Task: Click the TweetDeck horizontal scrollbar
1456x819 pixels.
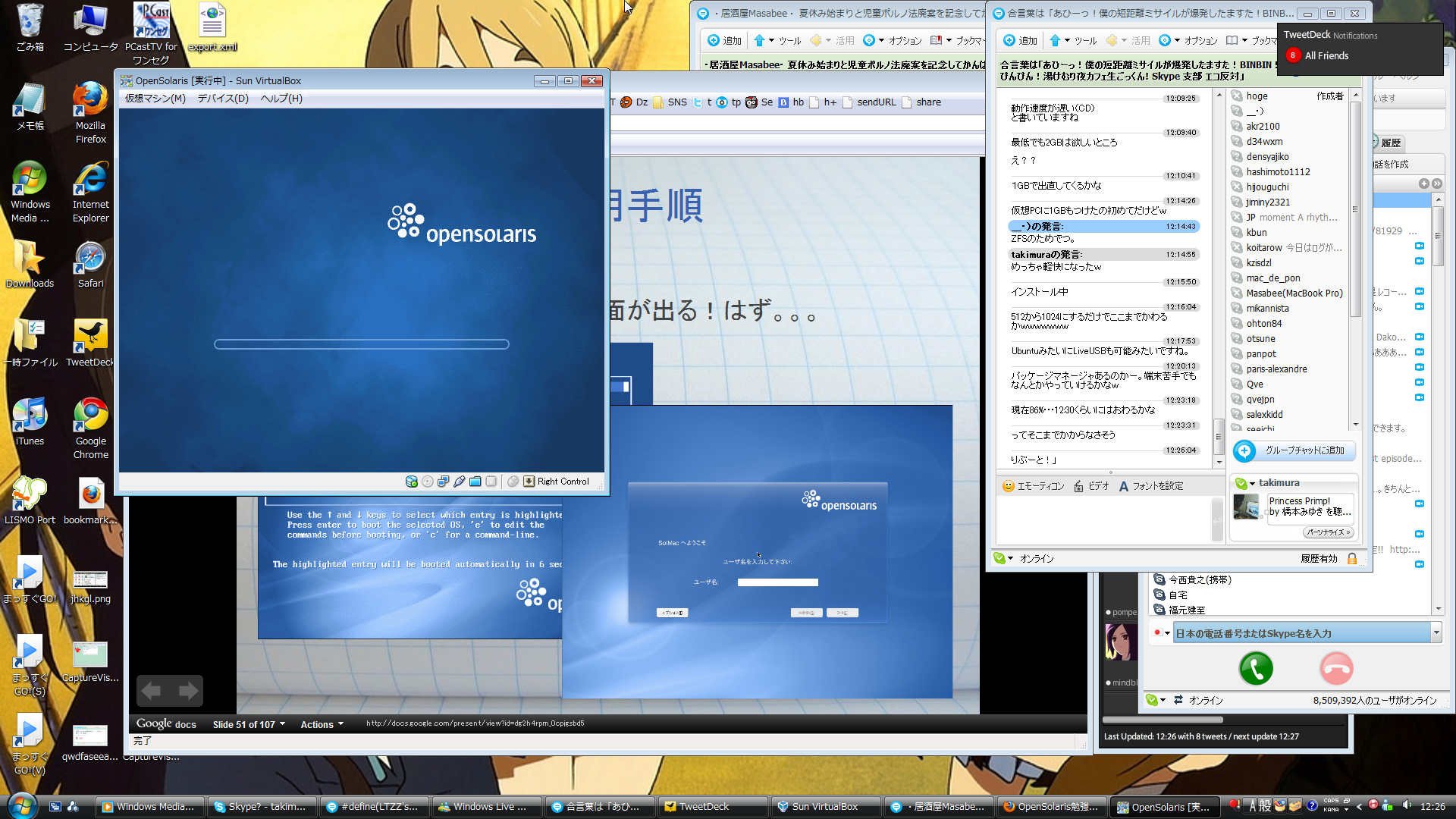Action: [1163, 720]
